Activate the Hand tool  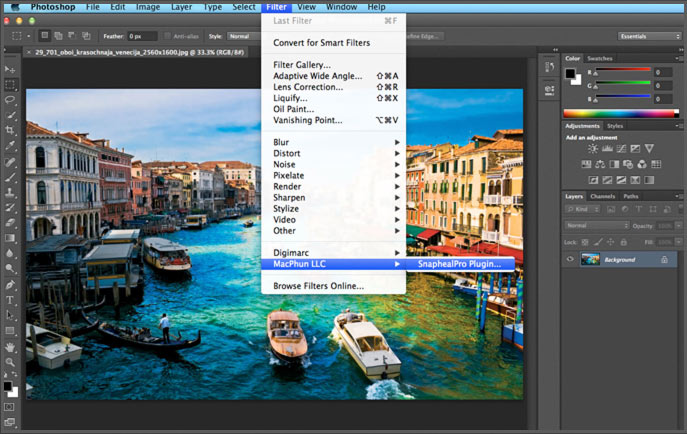[11, 346]
